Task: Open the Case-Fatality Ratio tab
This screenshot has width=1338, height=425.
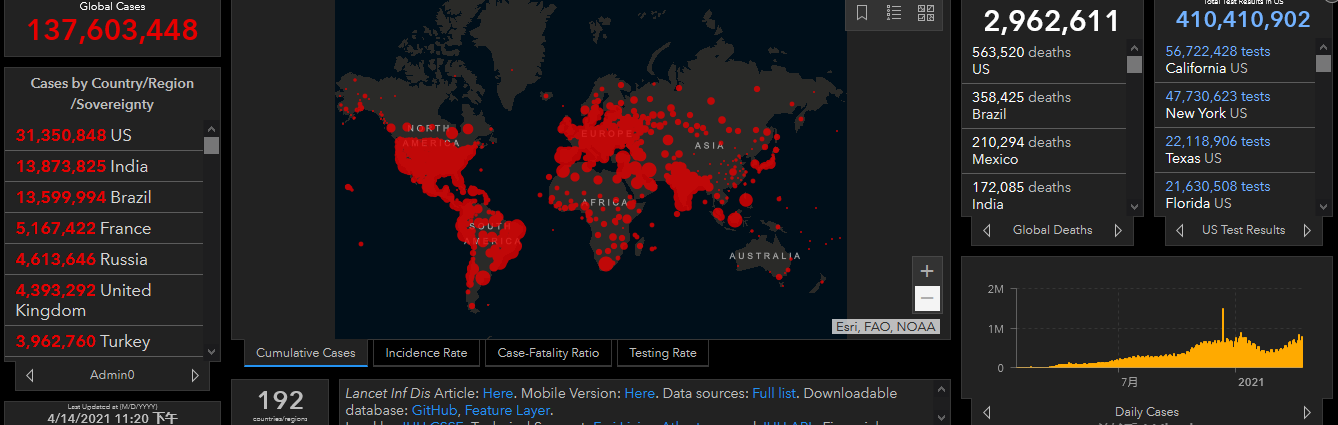Action: point(548,353)
